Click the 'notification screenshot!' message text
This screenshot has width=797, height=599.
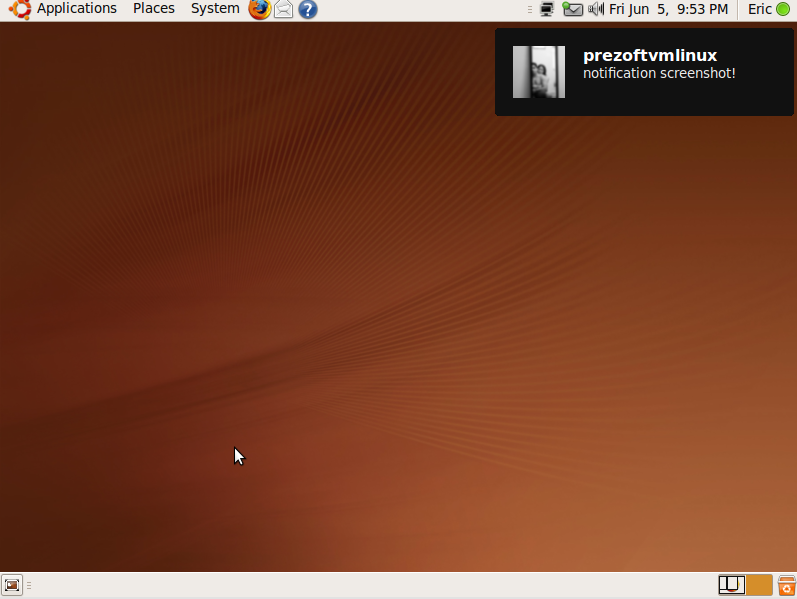click(x=659, y=73)
